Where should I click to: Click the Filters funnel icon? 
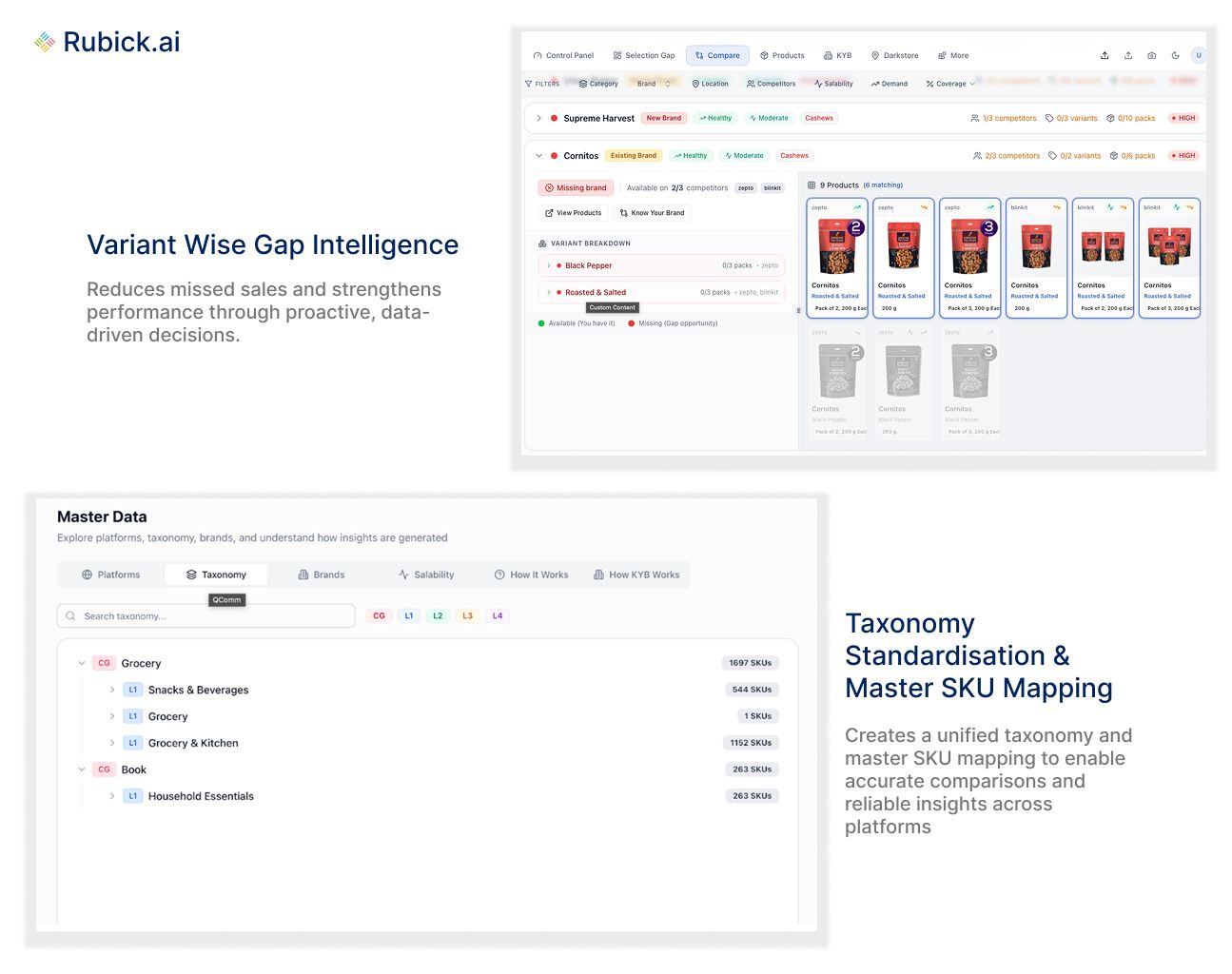click(529, 84)
